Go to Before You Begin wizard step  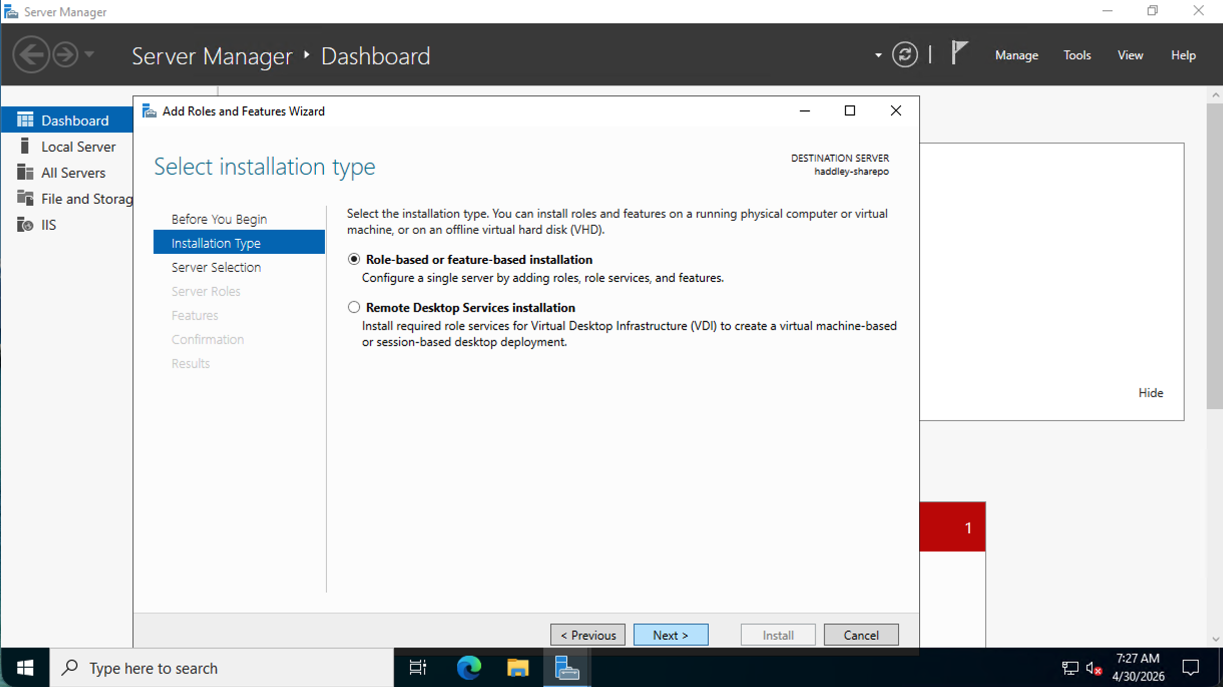(x=219, y=219)
